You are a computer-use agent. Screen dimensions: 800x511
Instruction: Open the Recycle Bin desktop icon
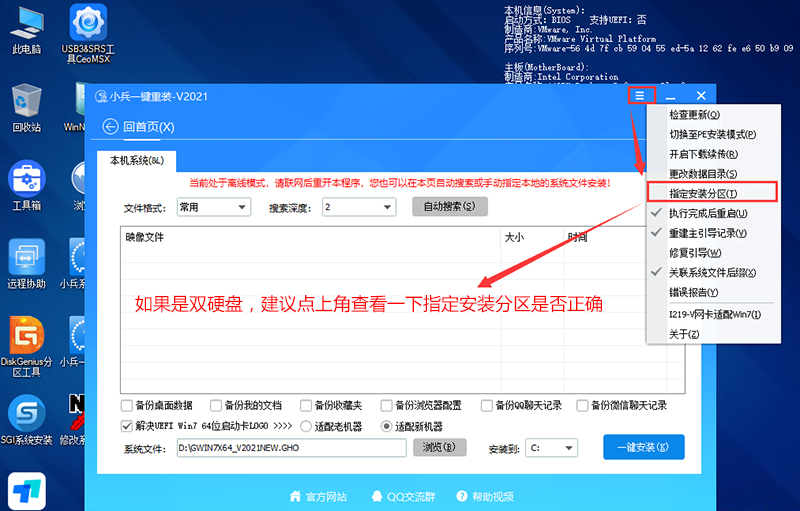tap(27, 108)
